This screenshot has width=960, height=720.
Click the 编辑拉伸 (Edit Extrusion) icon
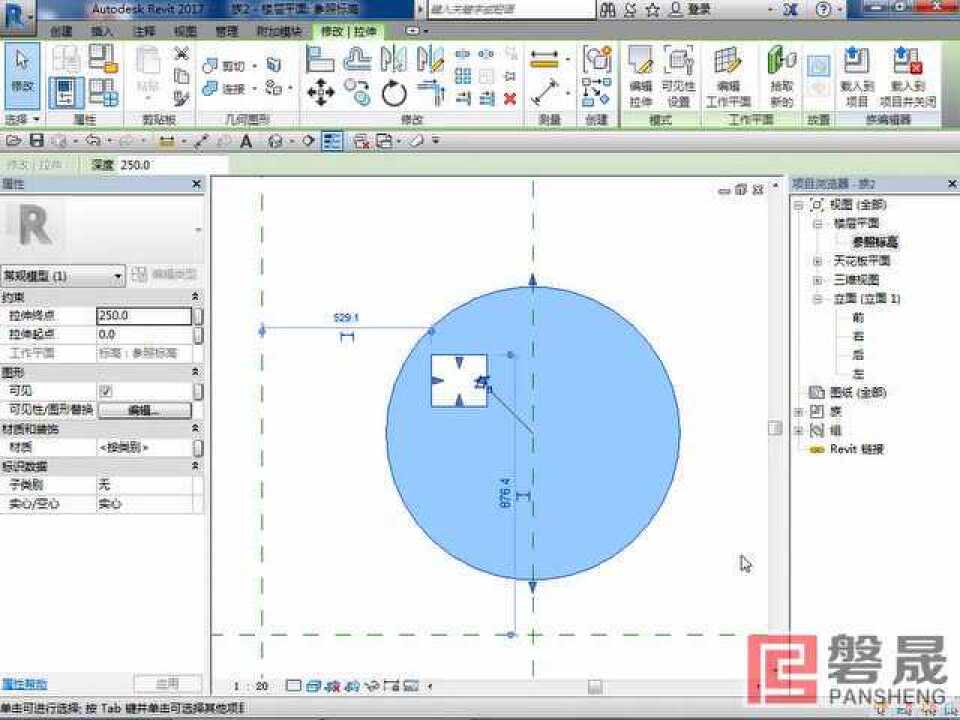click(640, 75)
